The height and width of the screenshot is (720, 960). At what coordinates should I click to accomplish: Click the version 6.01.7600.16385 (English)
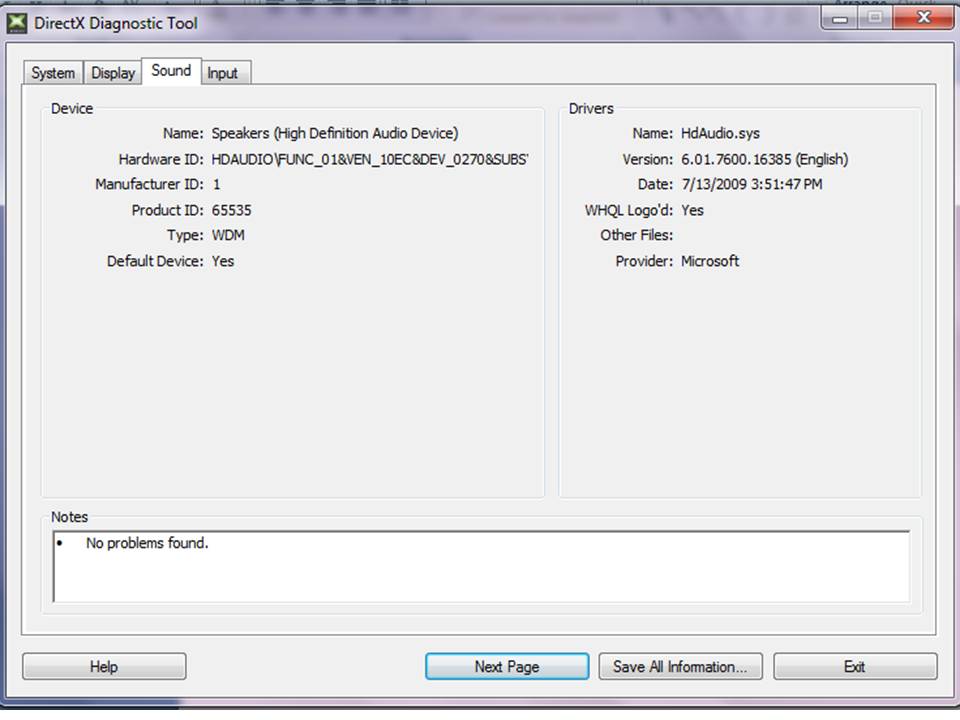(x=765, y=159)
